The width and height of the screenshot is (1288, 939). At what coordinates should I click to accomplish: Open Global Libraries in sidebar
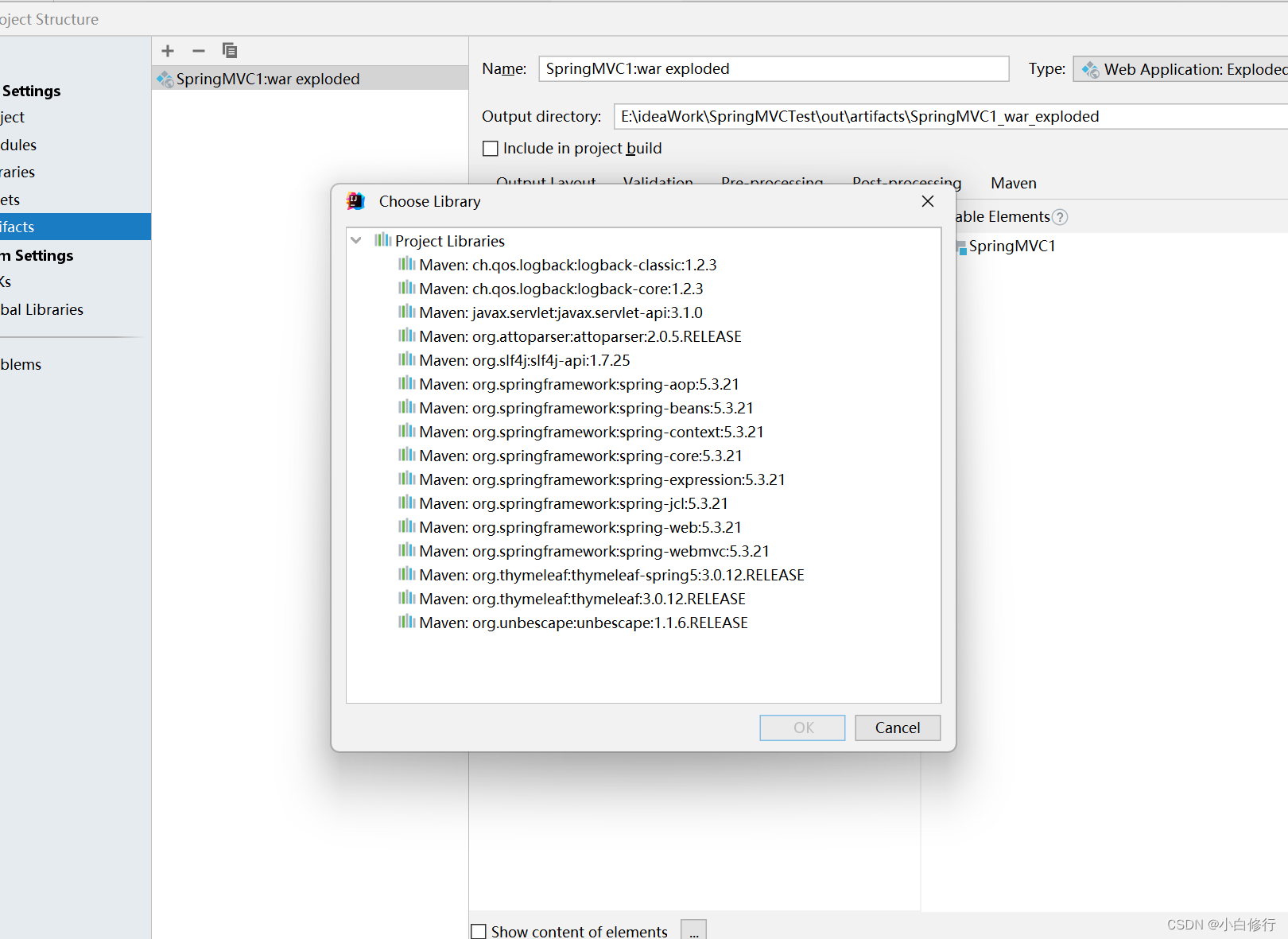[x=41, y=309]
